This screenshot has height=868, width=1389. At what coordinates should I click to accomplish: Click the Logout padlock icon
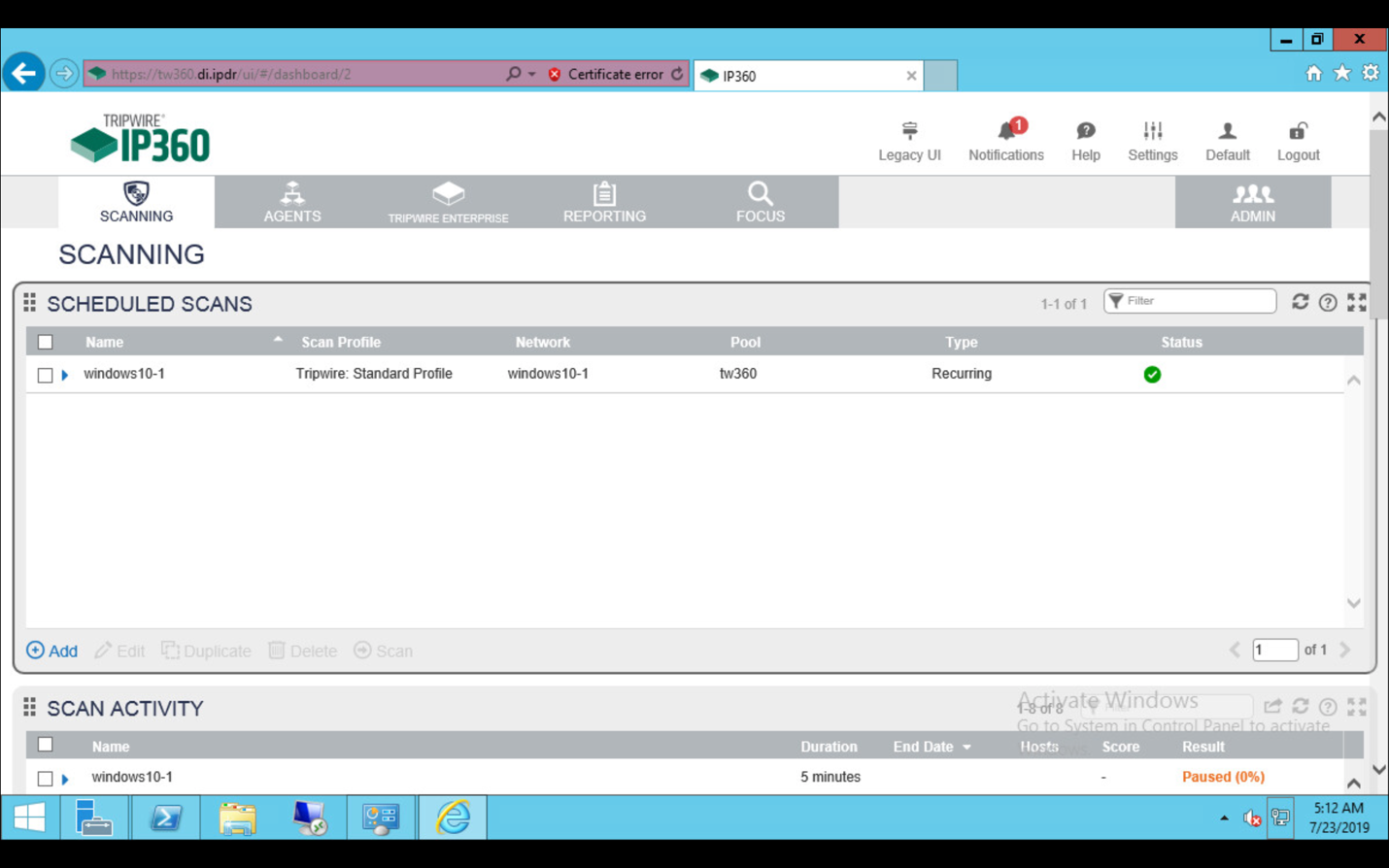pyautogui.click(x=1298, y=131)
